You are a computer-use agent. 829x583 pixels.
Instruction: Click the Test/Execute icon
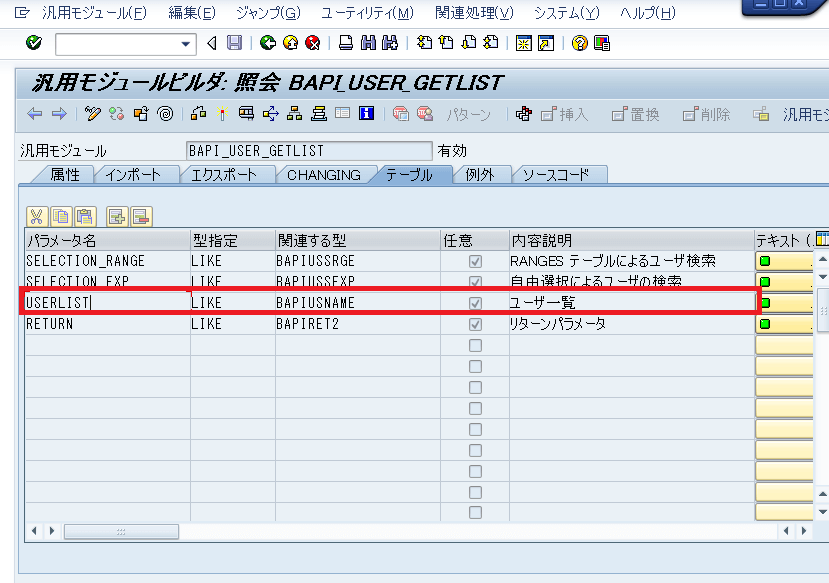click(x=246, y=114)
